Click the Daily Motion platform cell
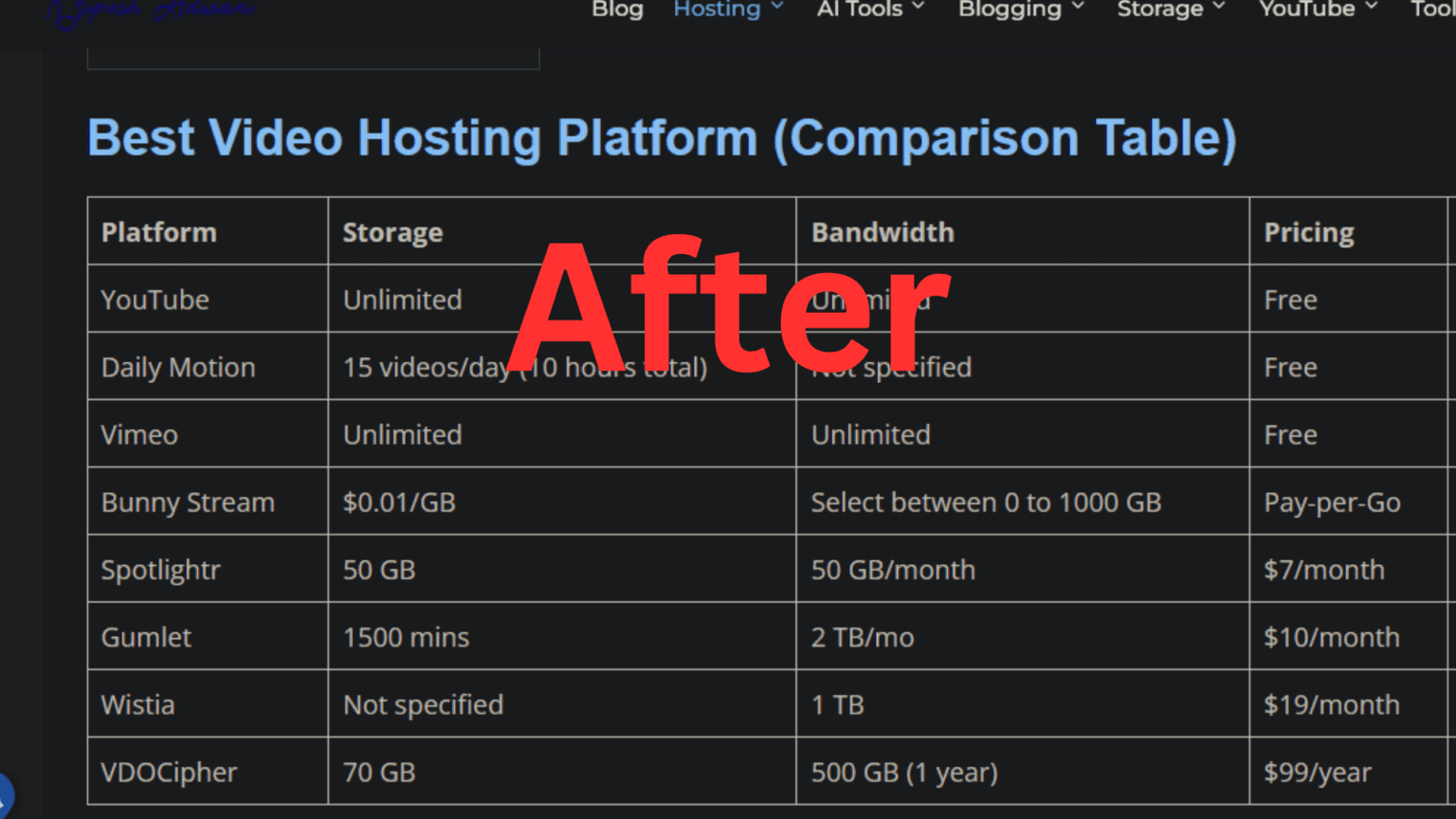Screen dimensions: 1456x819 208,366
